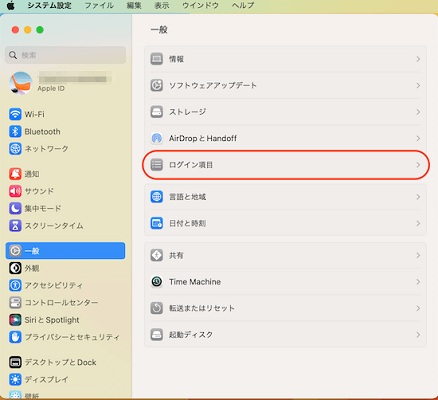438x400 pixels.
Task: Click the 検索 search field
Action: coord(65,55)
